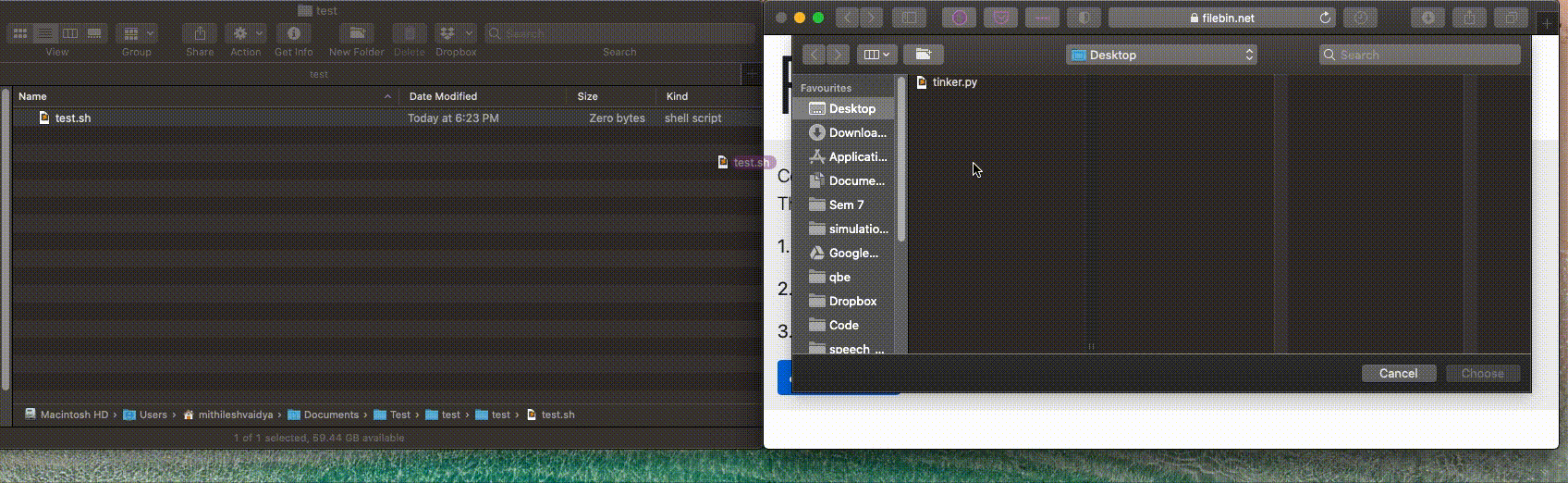The width and height of the screenshot is (1568, 483).
Task: Select Dropbox in Favourites sidebar
Action: click(x=851, y=301)
